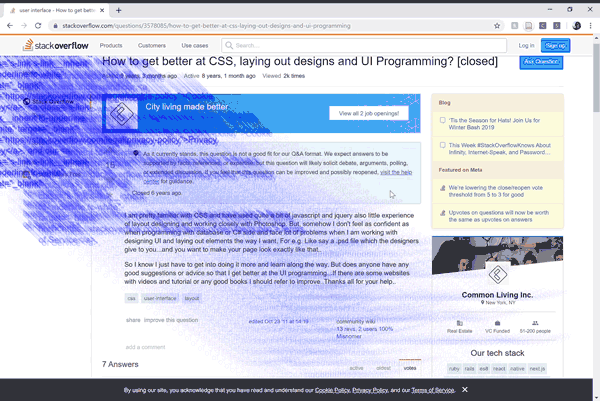Click the pencil icon beside 'Tis the Season for Hats
The width and height of the screenshot is (600, 401).
pyautogui.click(x=443, y=120)
